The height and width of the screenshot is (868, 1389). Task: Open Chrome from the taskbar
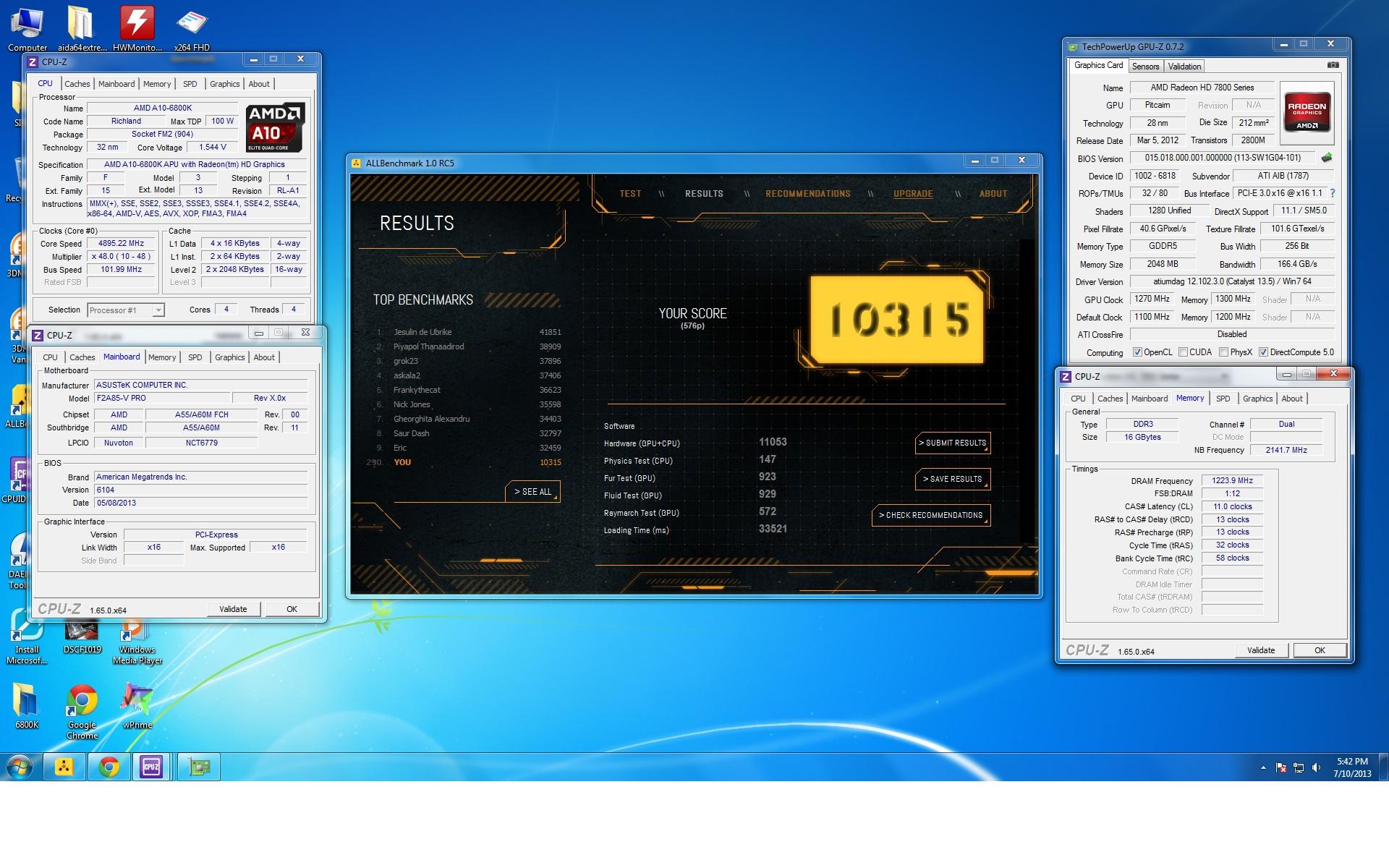pyautogui.click(x=109, y=767)
